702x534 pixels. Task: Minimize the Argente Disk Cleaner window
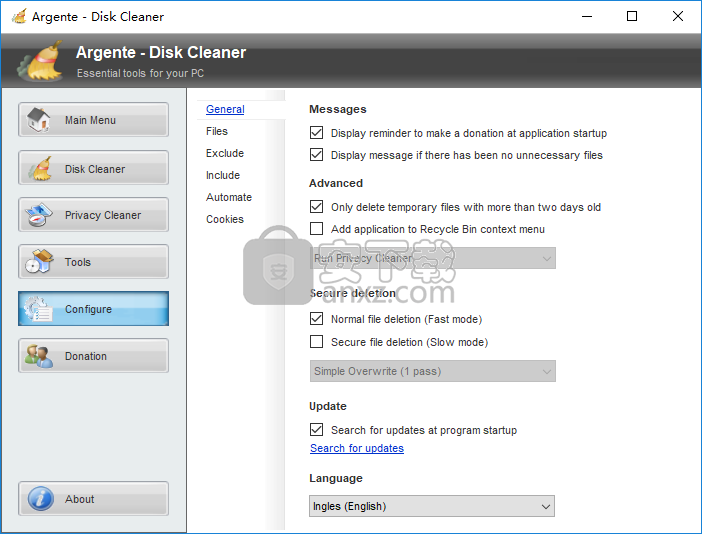pyautogui.click(x=587, y=17)
